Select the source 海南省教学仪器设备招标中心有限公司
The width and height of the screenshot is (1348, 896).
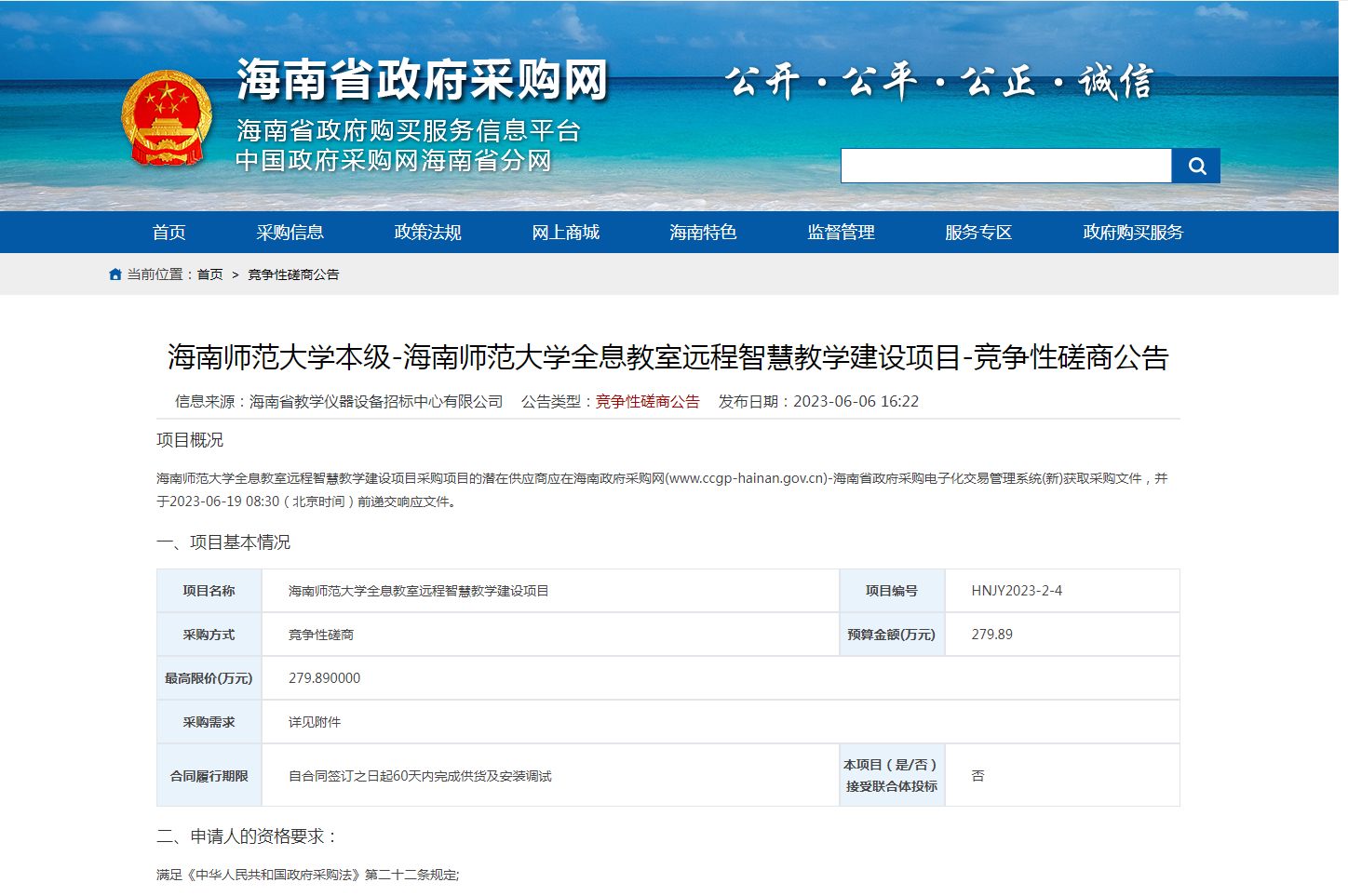tap(376, 401)
